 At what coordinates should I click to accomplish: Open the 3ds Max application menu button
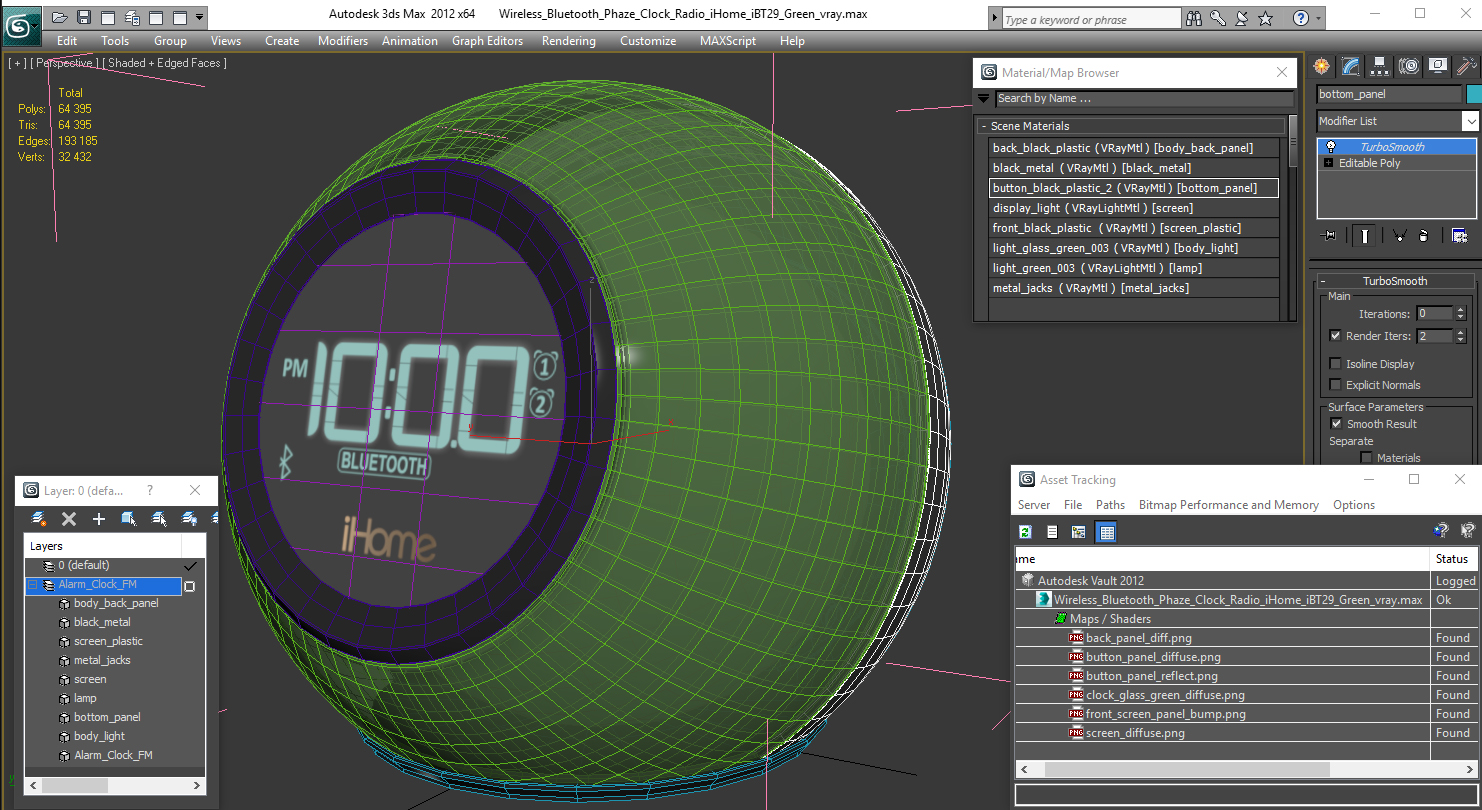[x=22, y=24]
